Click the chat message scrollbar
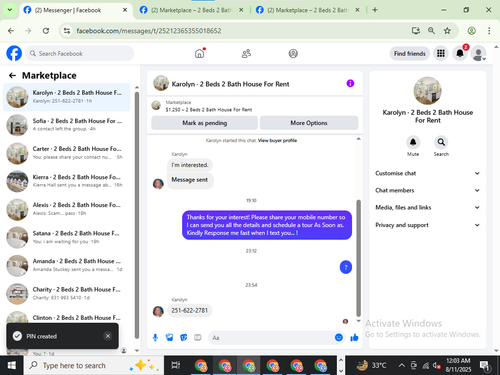This screenshot has height=375, width=500. pyautogui.click(x=359, y=258)
